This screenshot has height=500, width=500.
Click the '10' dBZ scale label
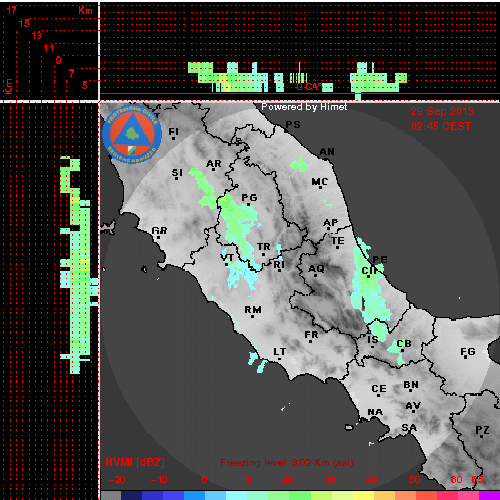(x=246, y=480)
